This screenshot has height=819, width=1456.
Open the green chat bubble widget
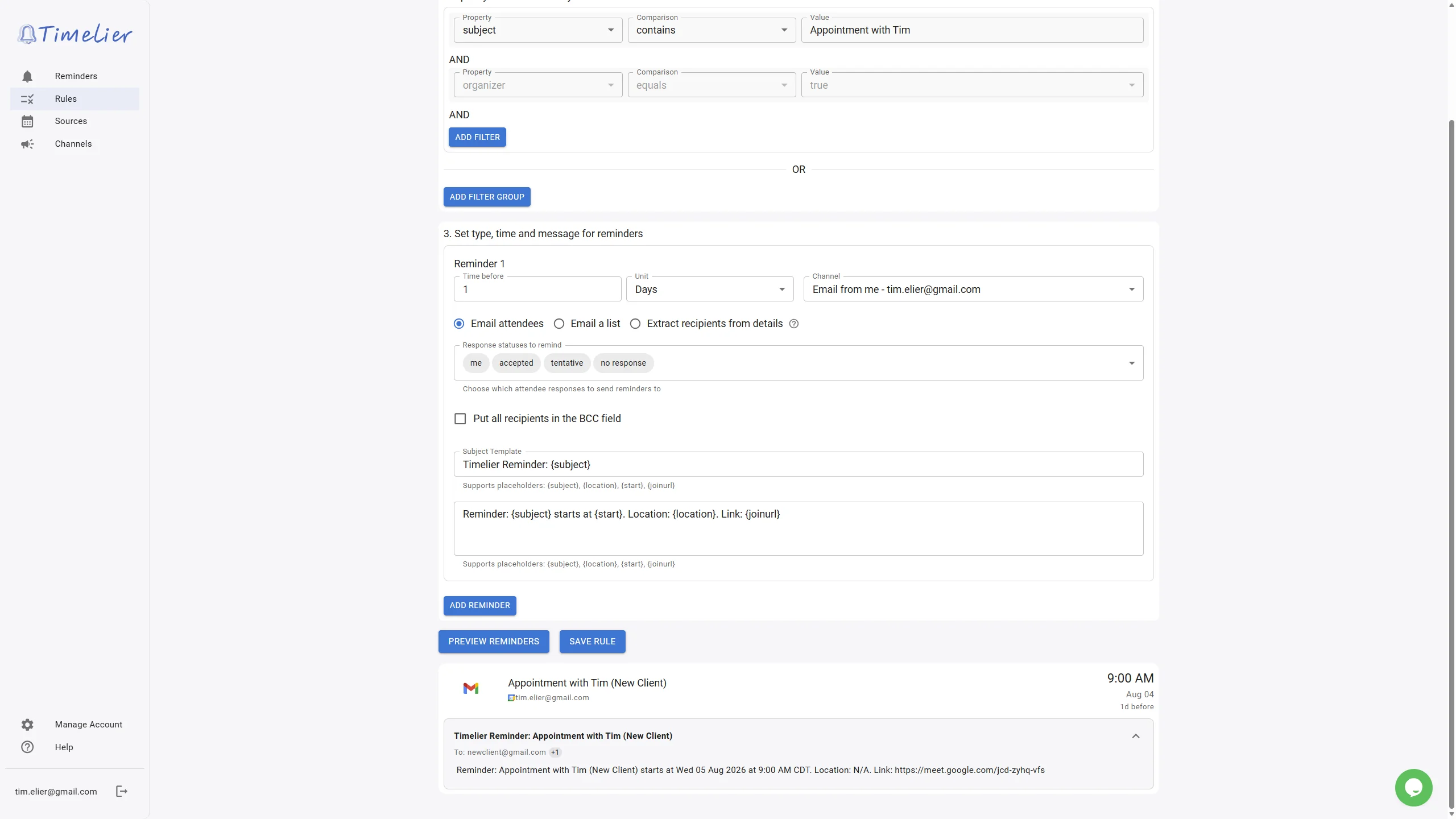1413,788
